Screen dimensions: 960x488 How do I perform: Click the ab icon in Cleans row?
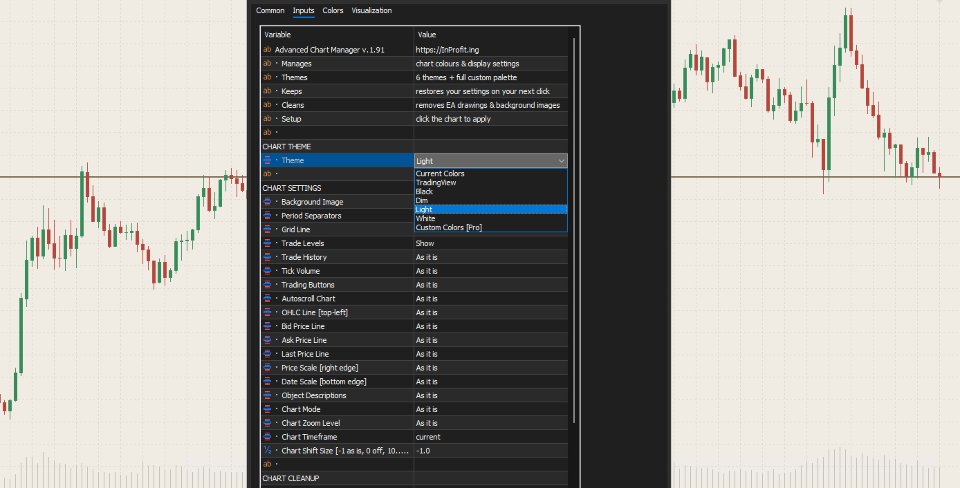coord(267,105)
